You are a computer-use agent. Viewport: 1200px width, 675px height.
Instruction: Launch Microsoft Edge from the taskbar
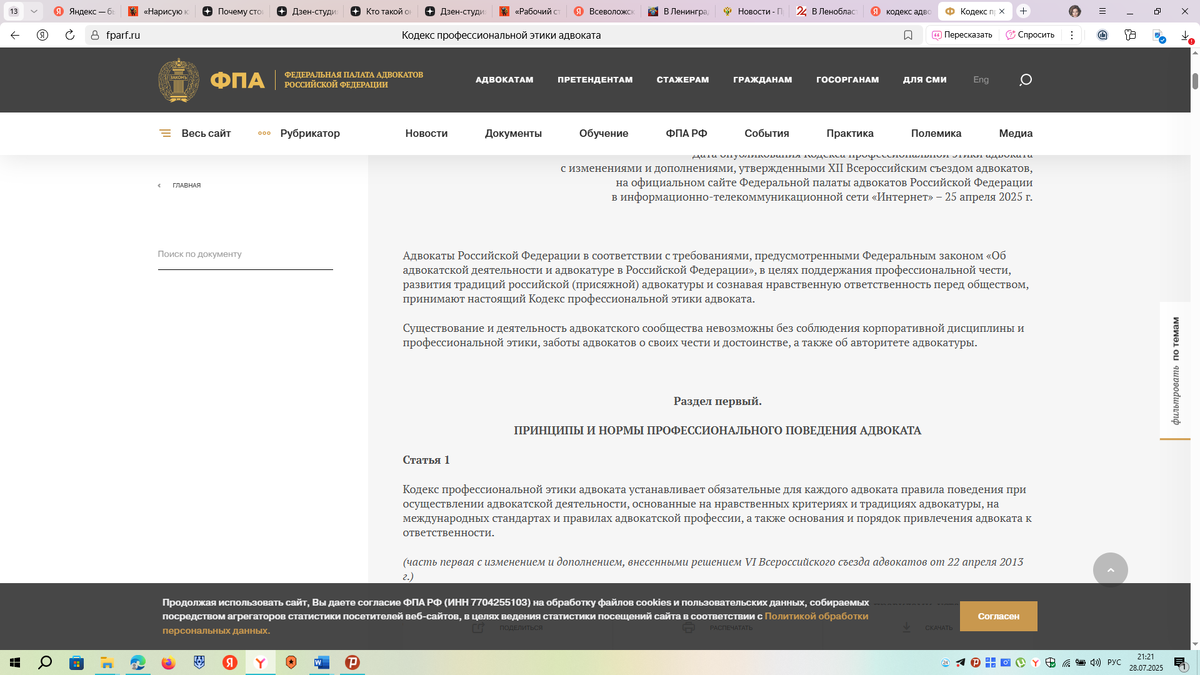(x=138, y=662)
